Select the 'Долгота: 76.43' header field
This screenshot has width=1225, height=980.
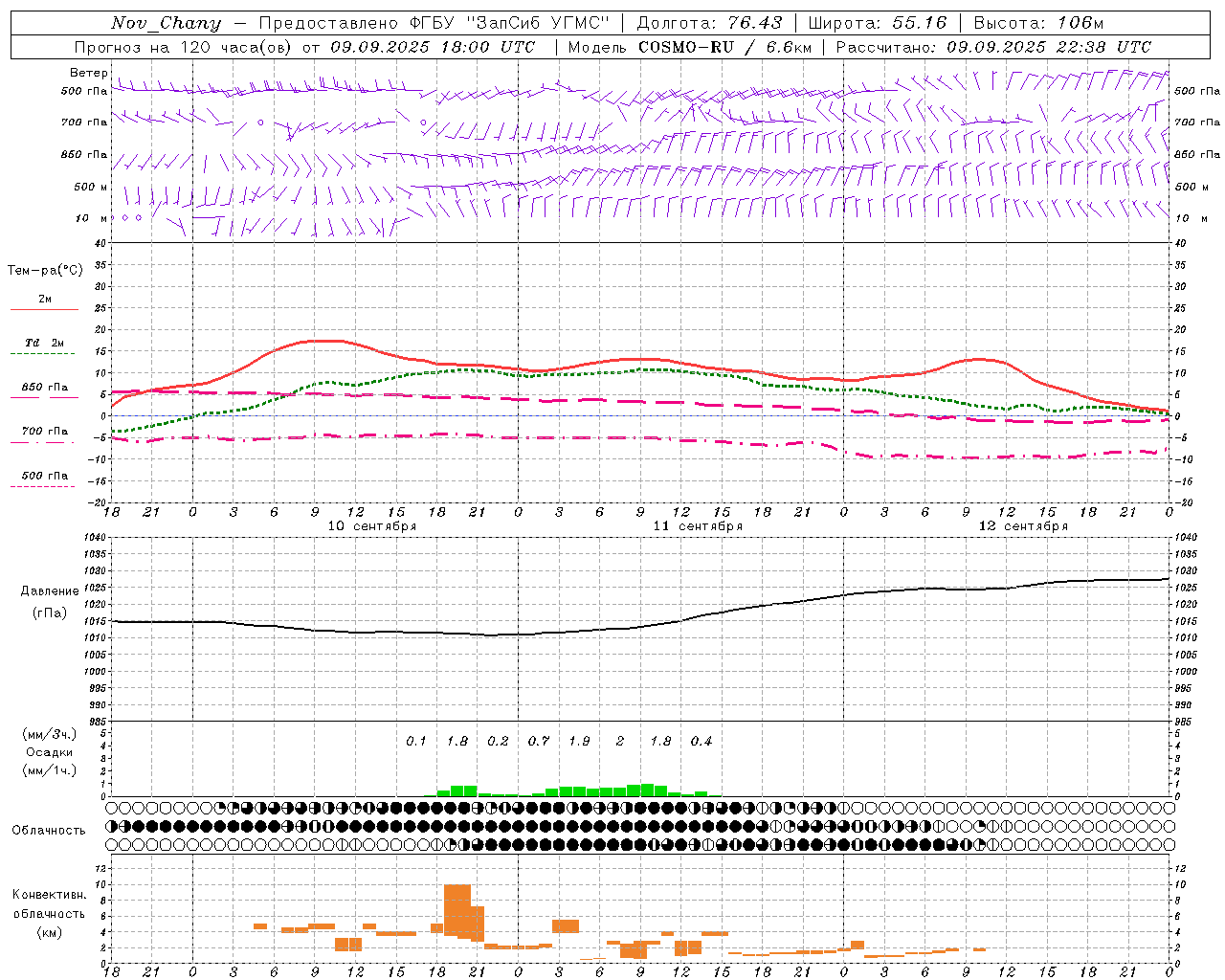click(x=709, y=23)
